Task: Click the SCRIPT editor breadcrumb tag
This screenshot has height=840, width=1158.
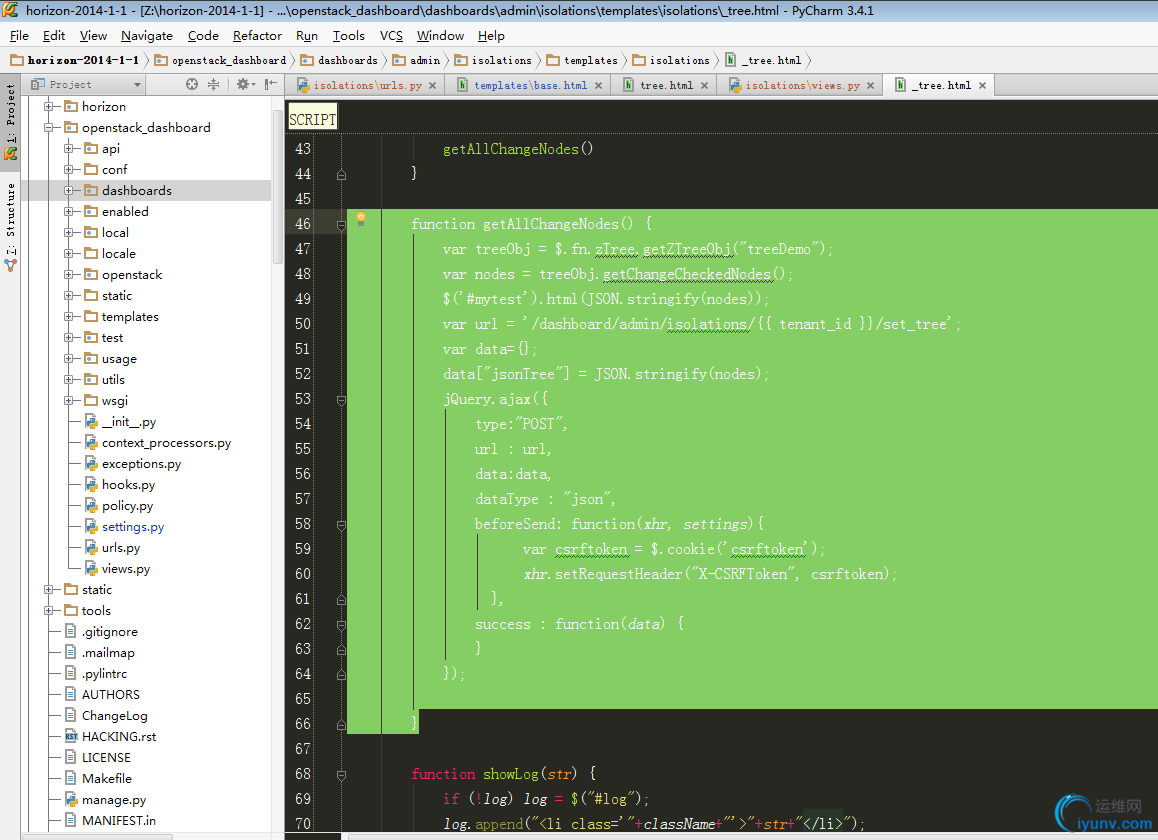Action: pos(312,119)
